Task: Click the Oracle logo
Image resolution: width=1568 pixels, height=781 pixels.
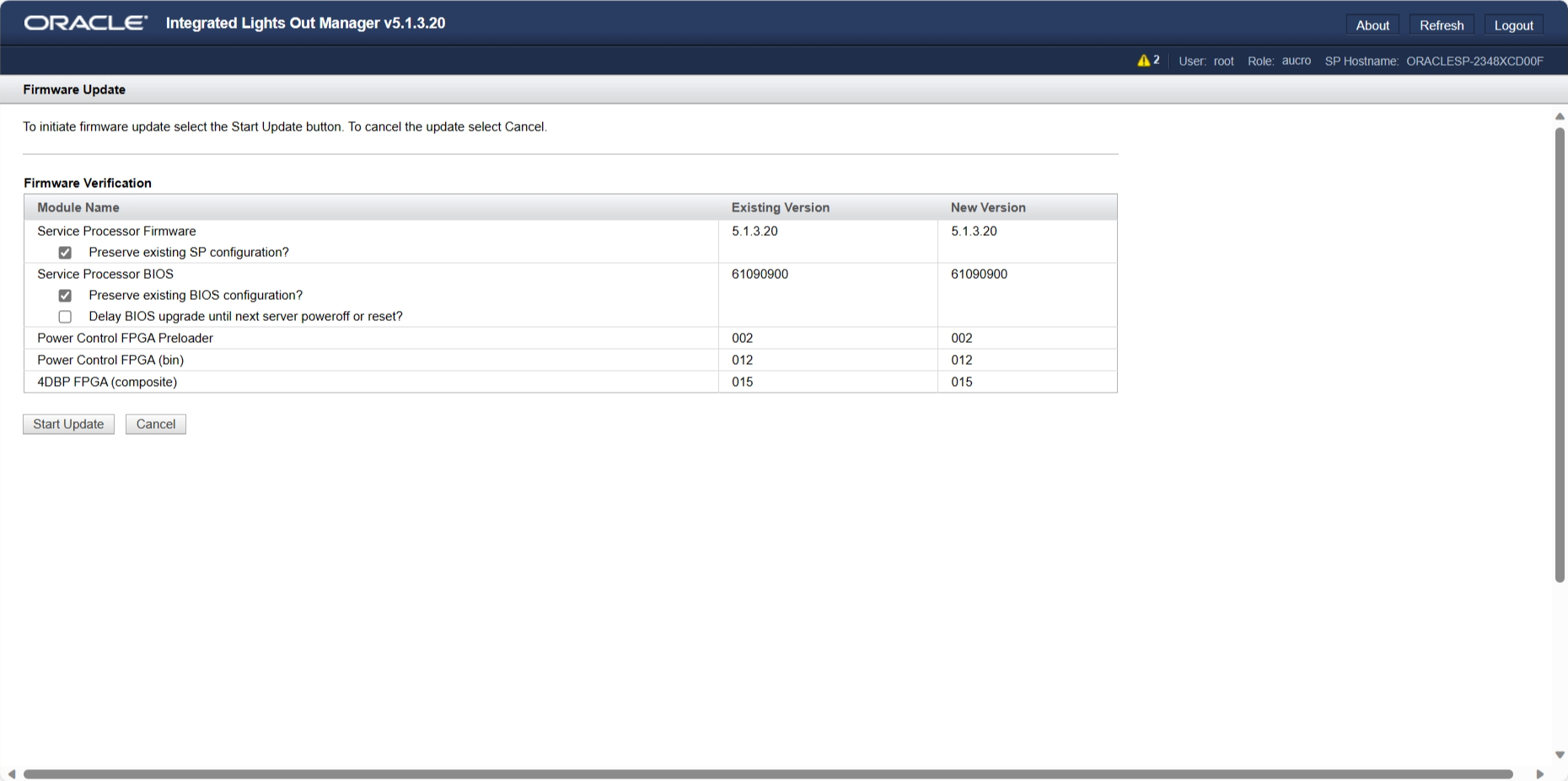Action: (85, 23)
